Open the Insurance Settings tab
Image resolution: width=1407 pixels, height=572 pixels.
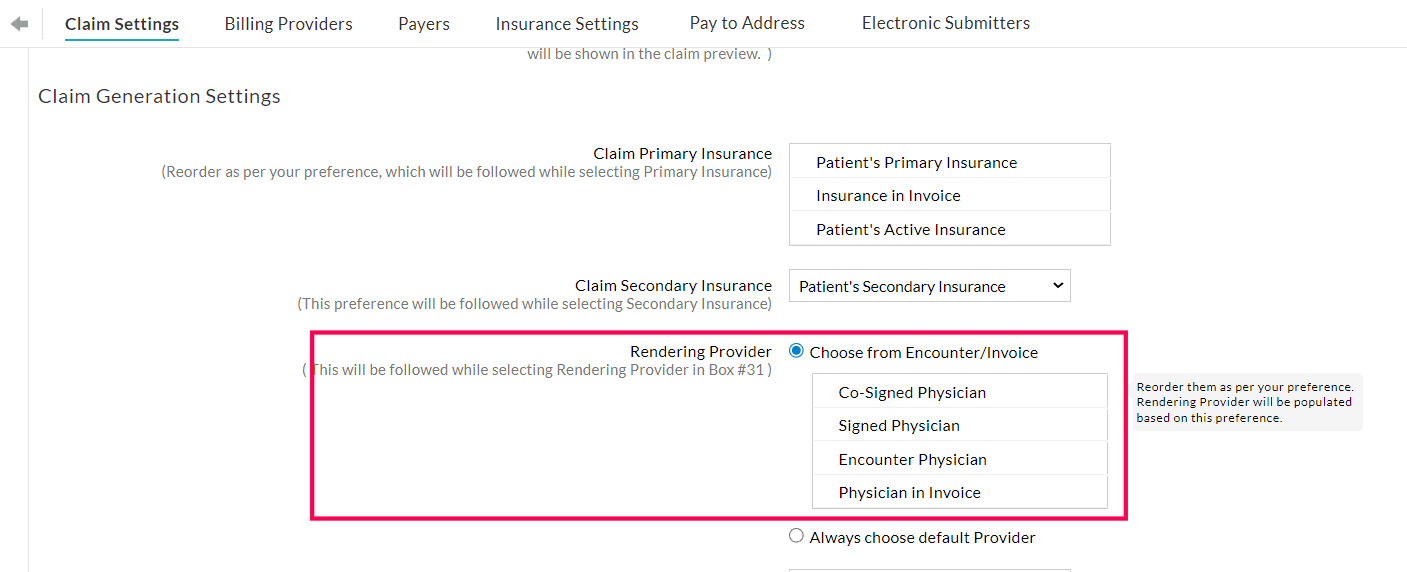point(567,24)
